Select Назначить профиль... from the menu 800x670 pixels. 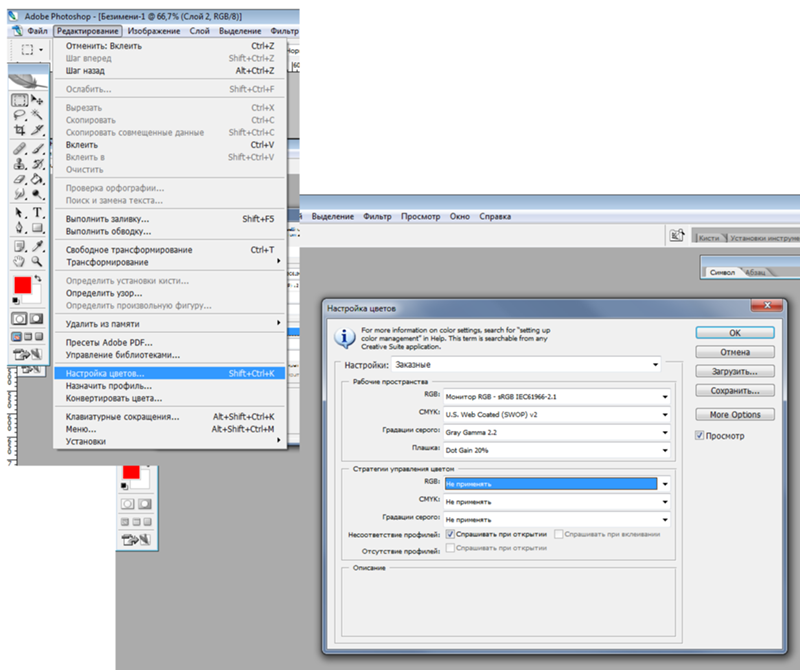click(169, 386)
